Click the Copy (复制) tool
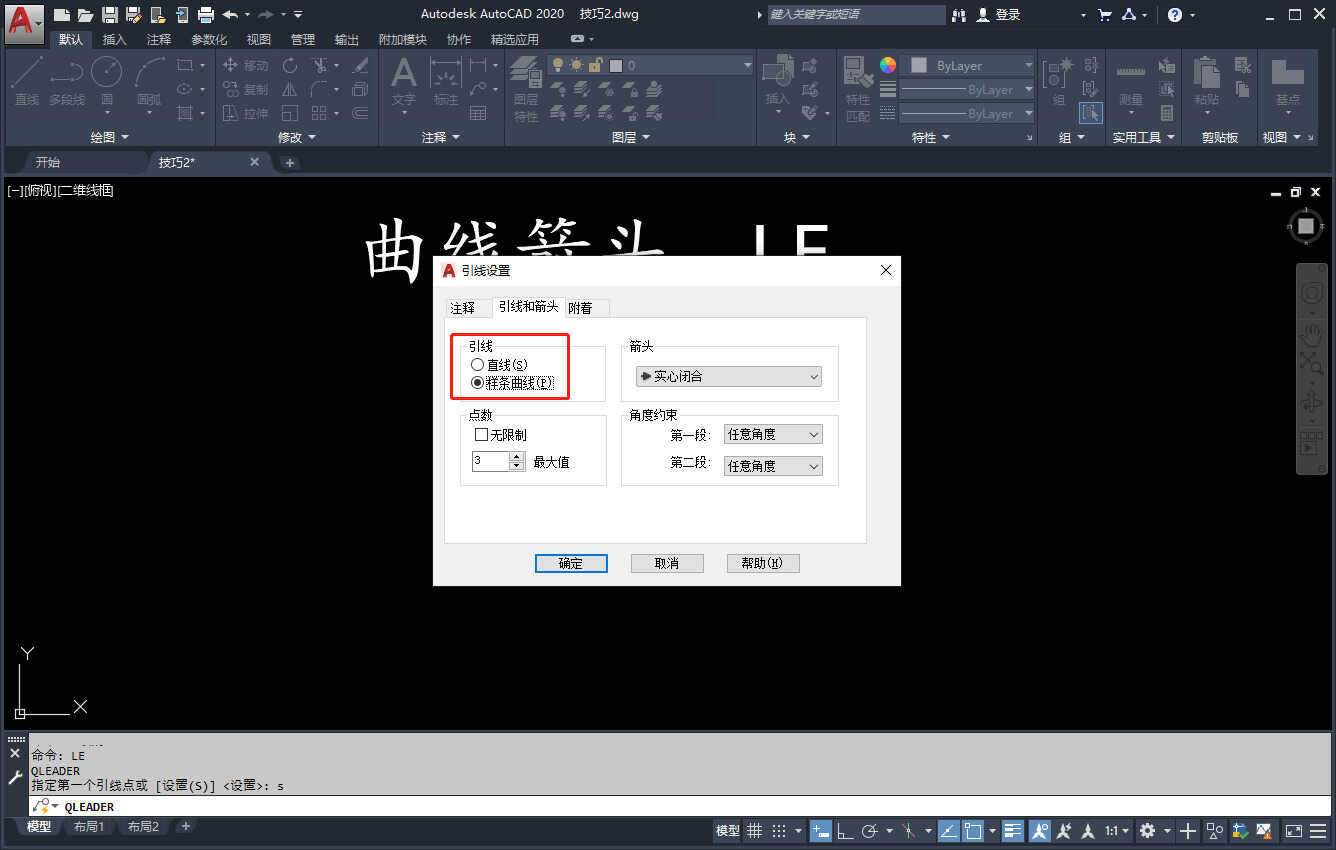This screenshot has height=850, width=1336. click(245, 89)
